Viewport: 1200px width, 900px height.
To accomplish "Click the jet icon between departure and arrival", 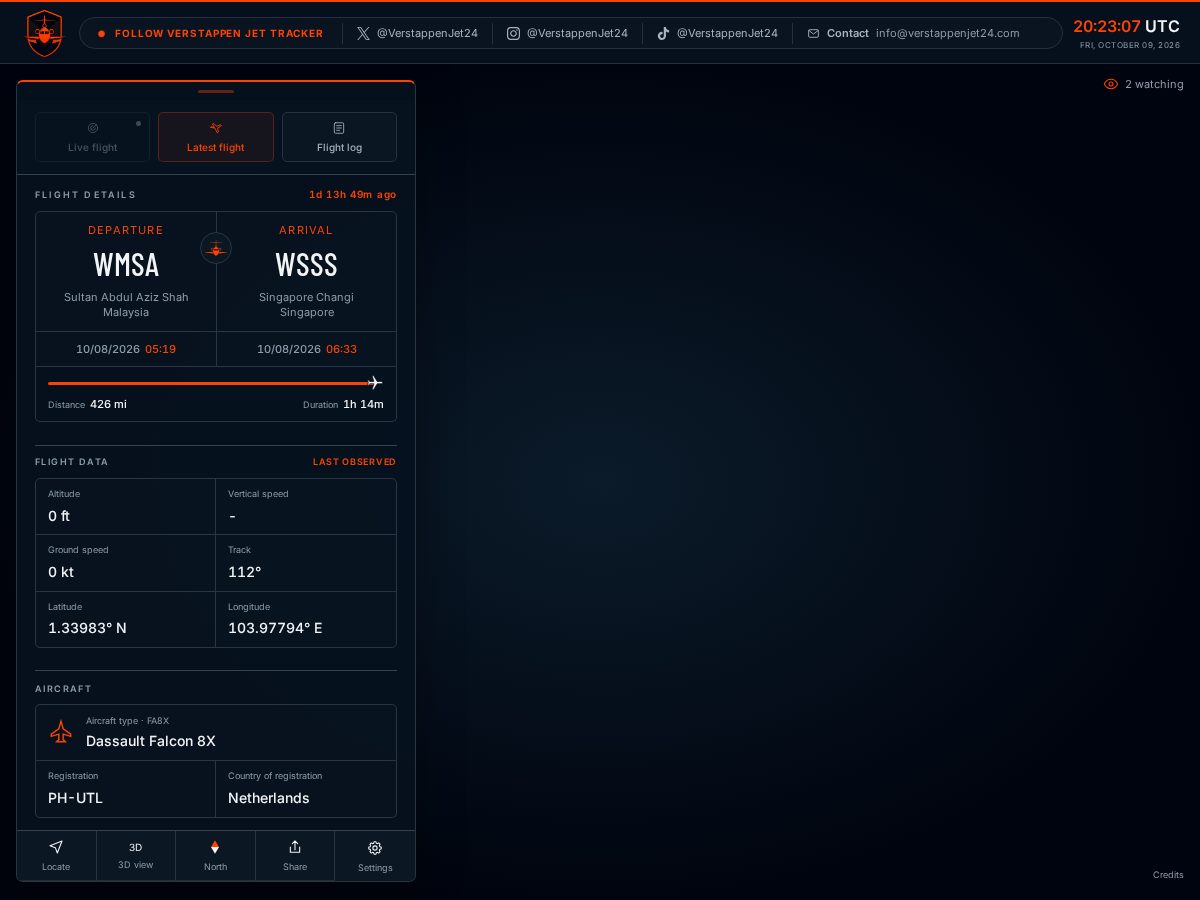I will coord(216,248).
